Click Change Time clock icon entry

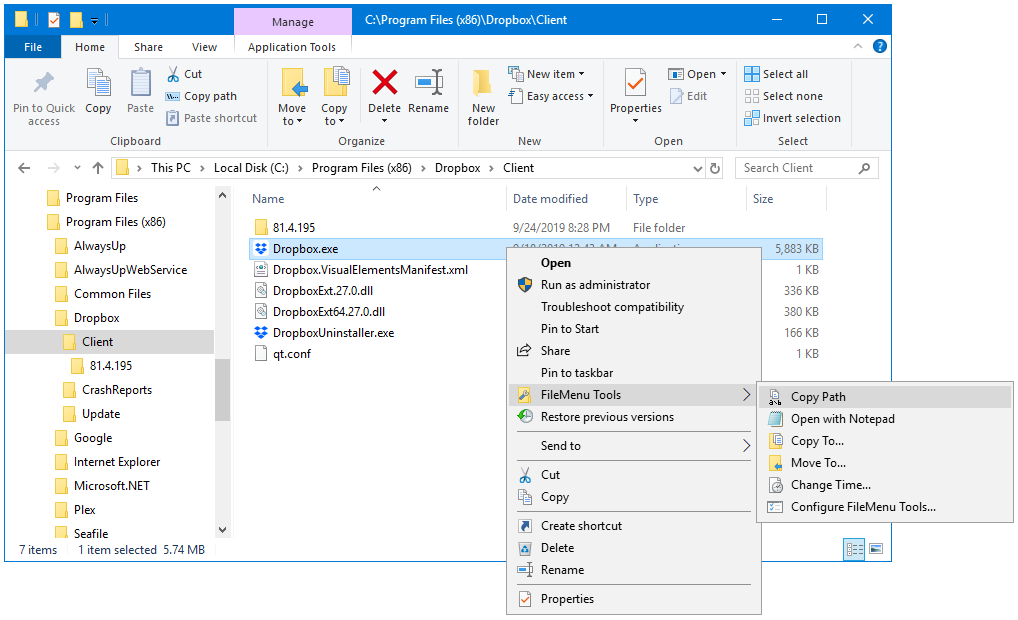(830, 485)
